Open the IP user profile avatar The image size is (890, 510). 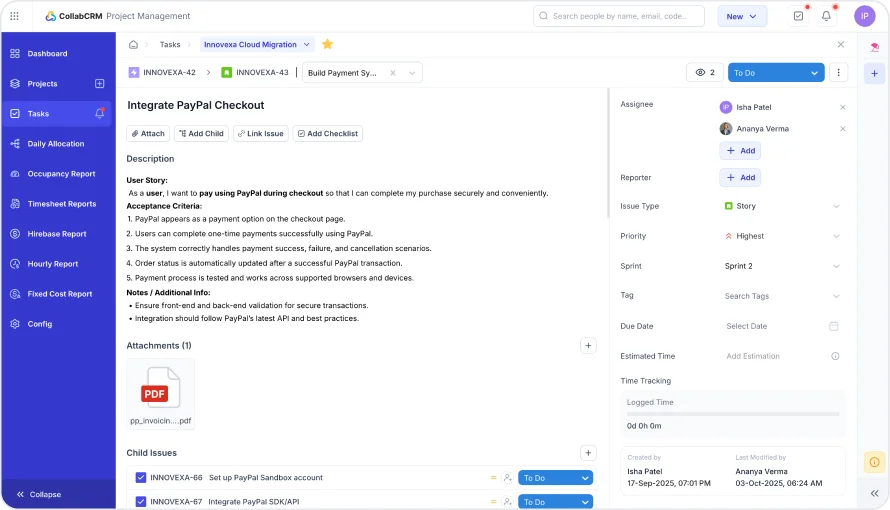pyautogui.click(x=864, y=16)
